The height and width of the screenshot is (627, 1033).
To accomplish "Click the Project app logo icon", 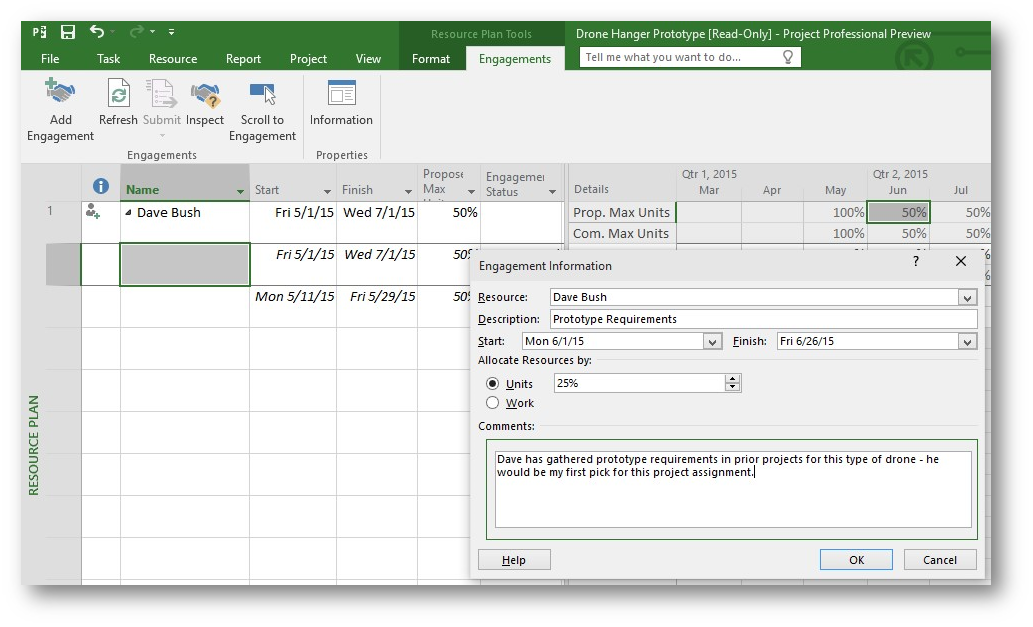I will [40, 32].
